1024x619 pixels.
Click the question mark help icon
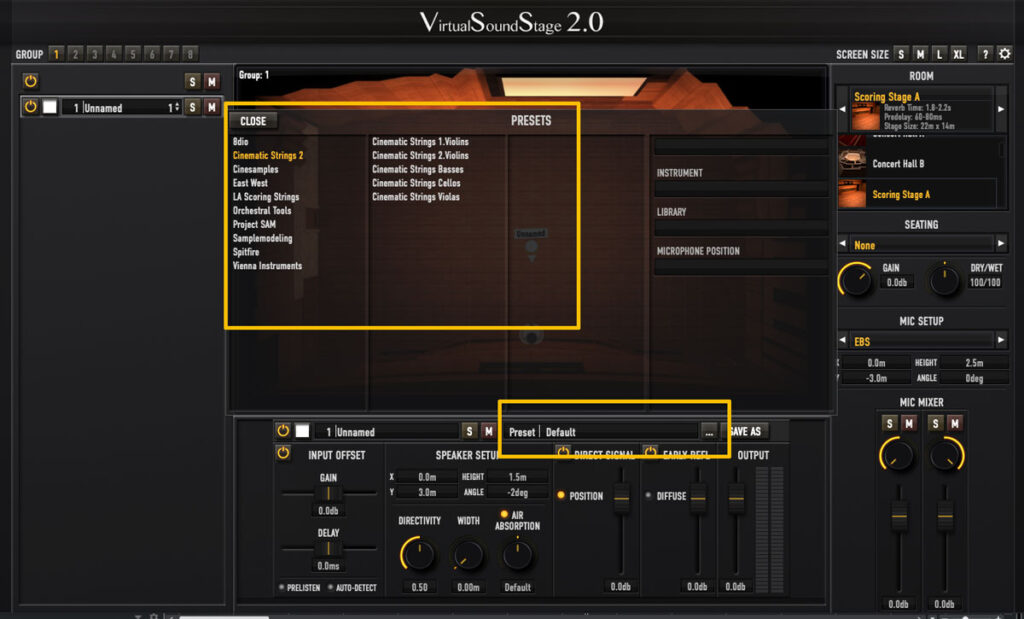(985, 54)
